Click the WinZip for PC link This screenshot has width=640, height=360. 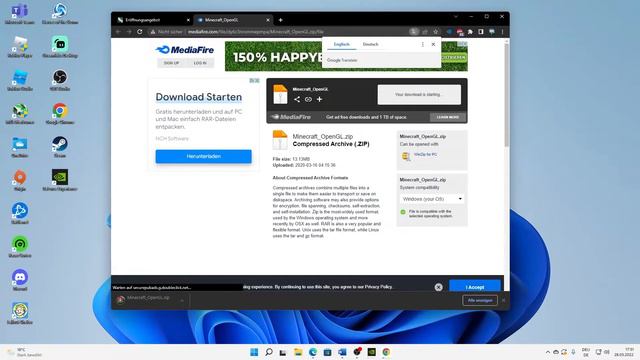(x=425, y=155)
